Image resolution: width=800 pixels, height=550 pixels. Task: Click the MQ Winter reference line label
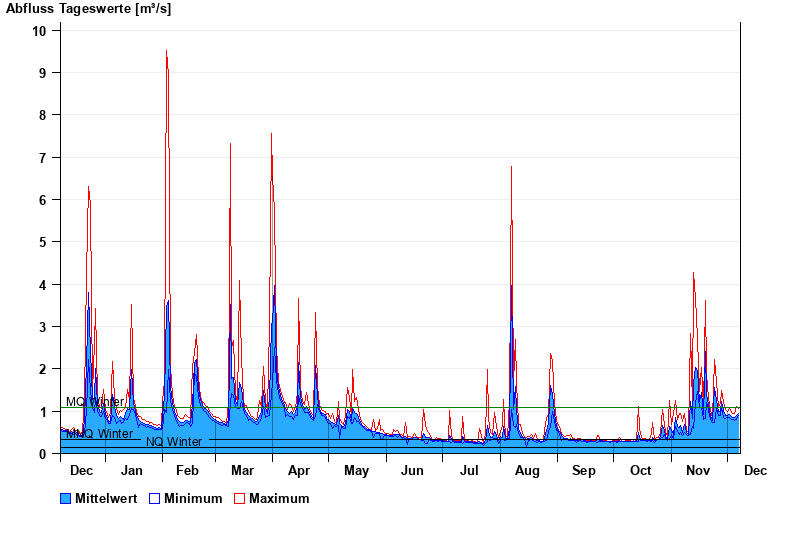[95, 402]
